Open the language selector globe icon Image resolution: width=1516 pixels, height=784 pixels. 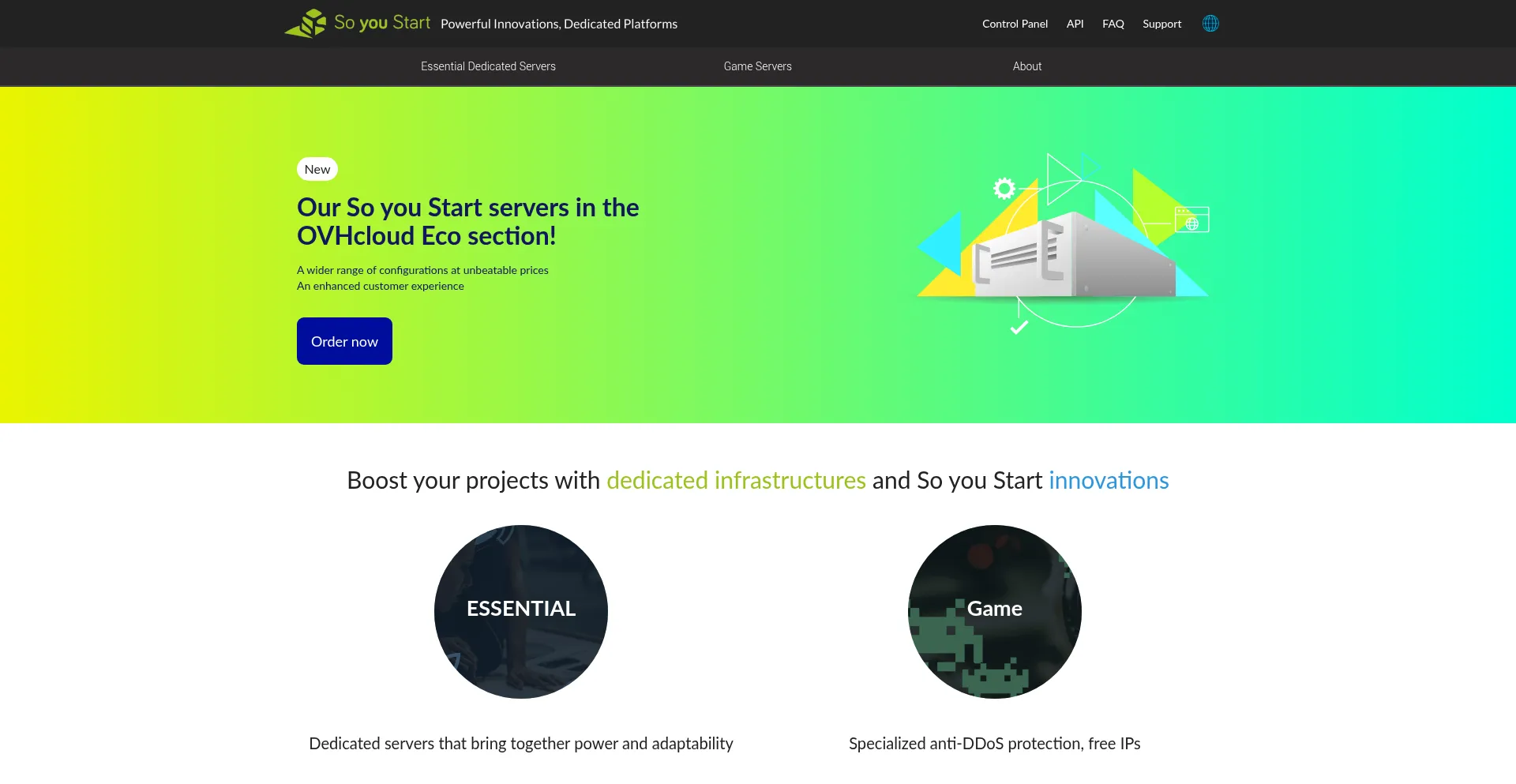click(x=1210, y=24)
